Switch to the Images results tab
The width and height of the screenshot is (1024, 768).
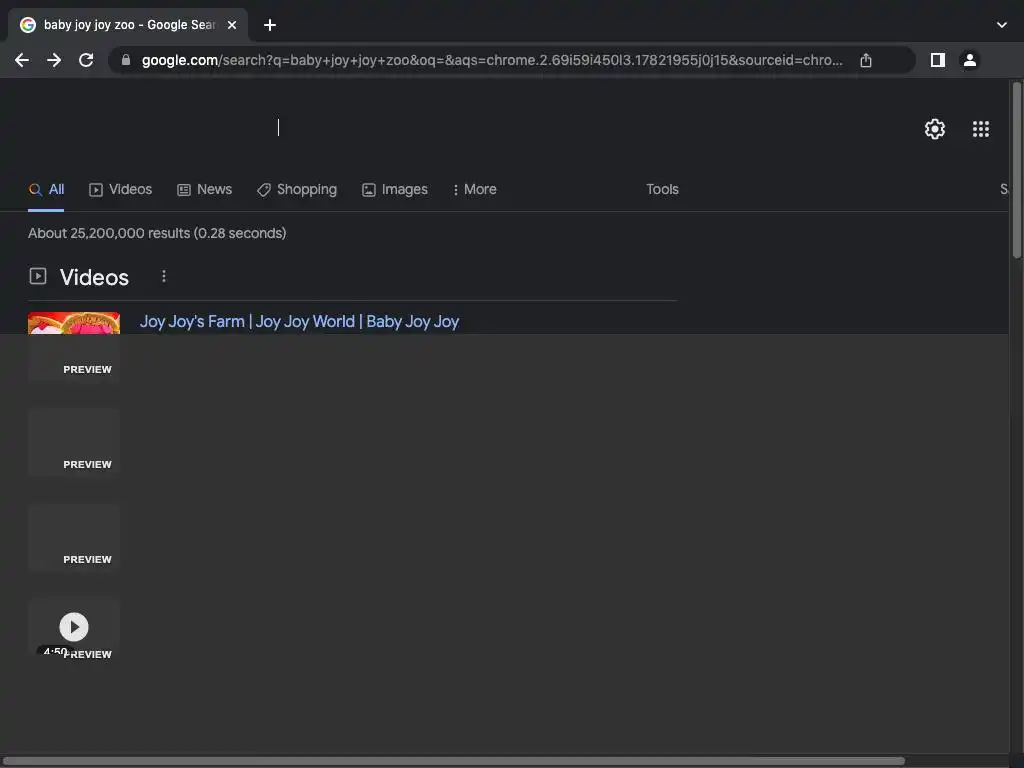pos(395,189)
